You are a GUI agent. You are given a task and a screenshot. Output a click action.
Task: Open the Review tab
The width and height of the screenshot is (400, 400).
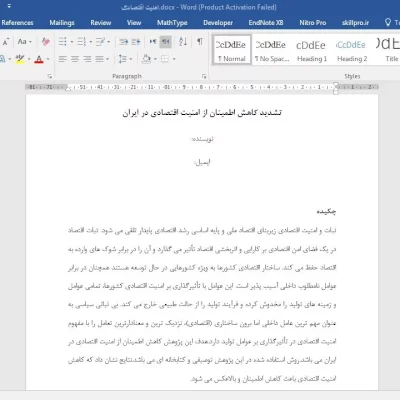click(x=101, y=23)
